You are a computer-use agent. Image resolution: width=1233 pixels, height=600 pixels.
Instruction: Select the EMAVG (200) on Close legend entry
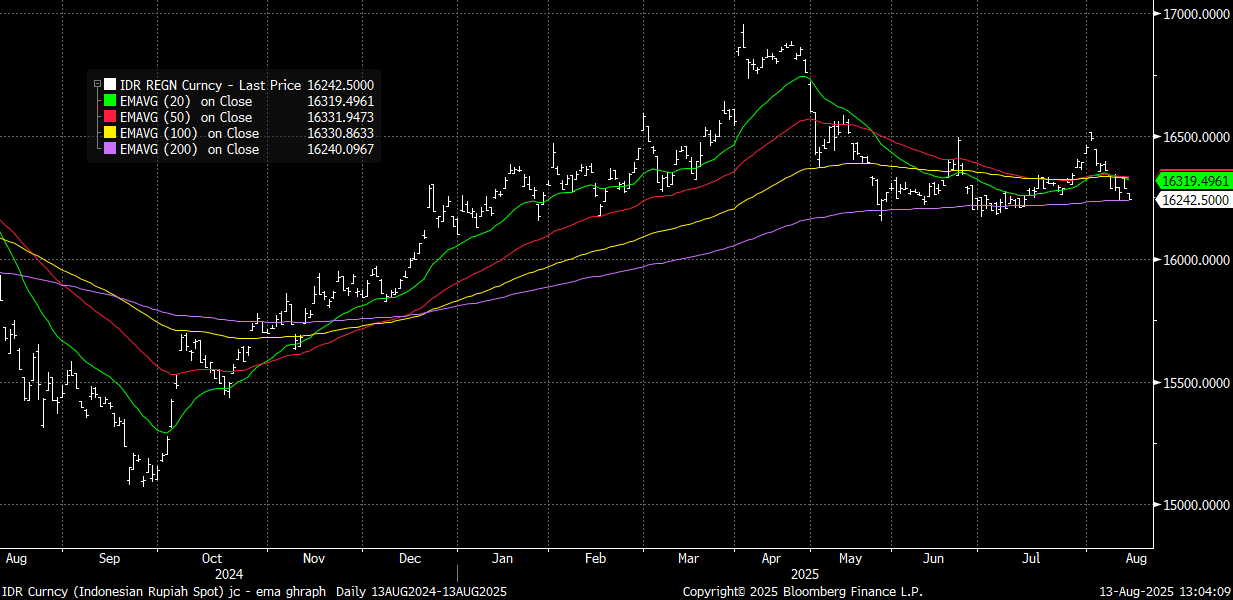(188, 150)
